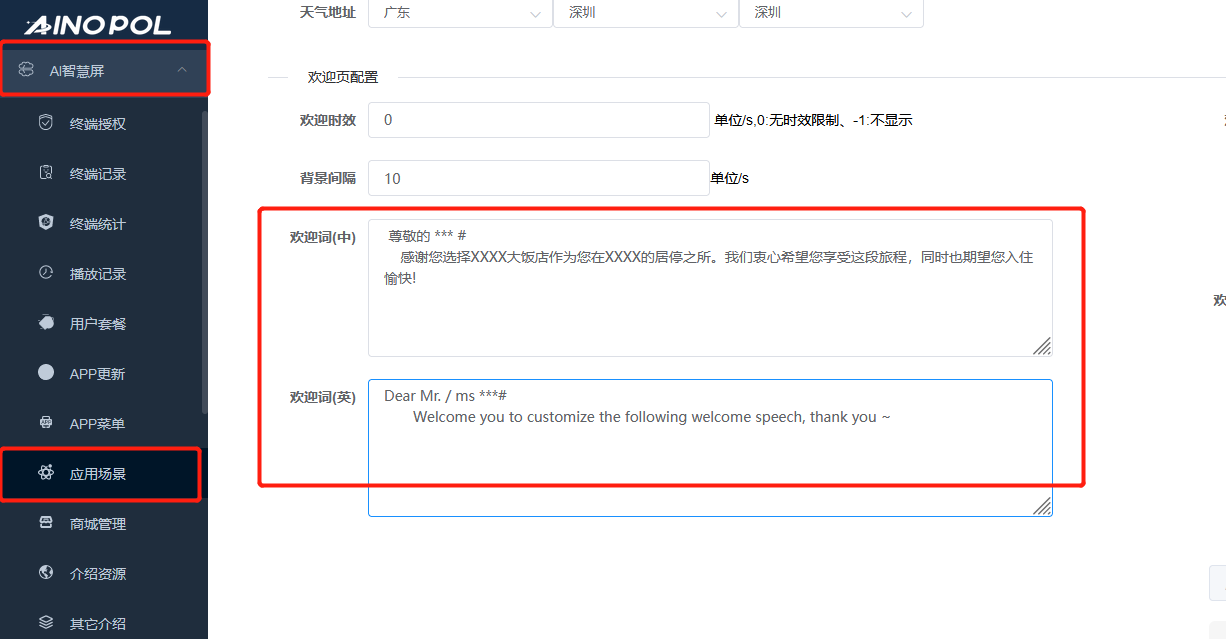Click the globe icon beside 介绍资源

click(46, 573)
